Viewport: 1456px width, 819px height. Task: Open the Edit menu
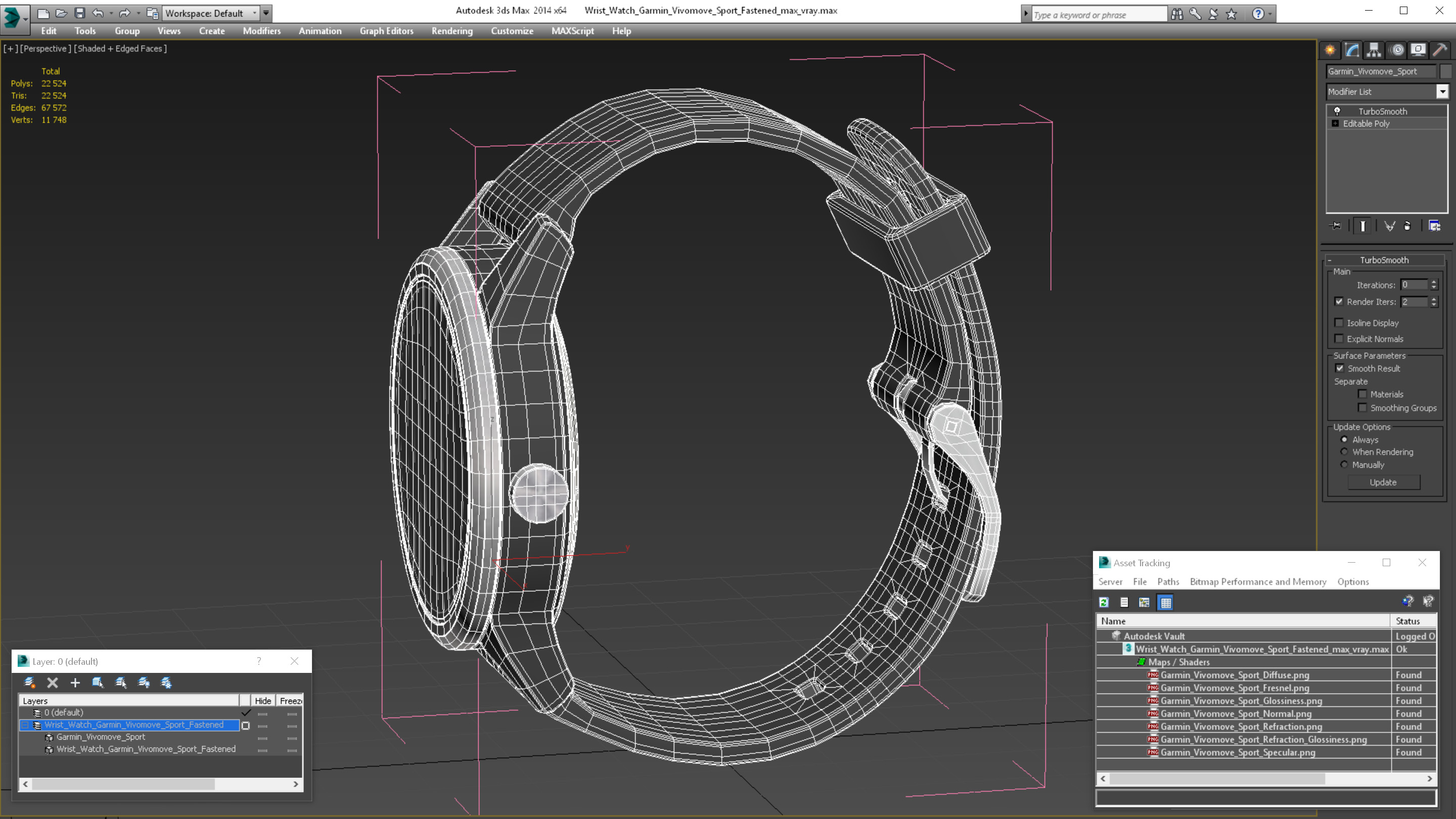pos(49,31)
